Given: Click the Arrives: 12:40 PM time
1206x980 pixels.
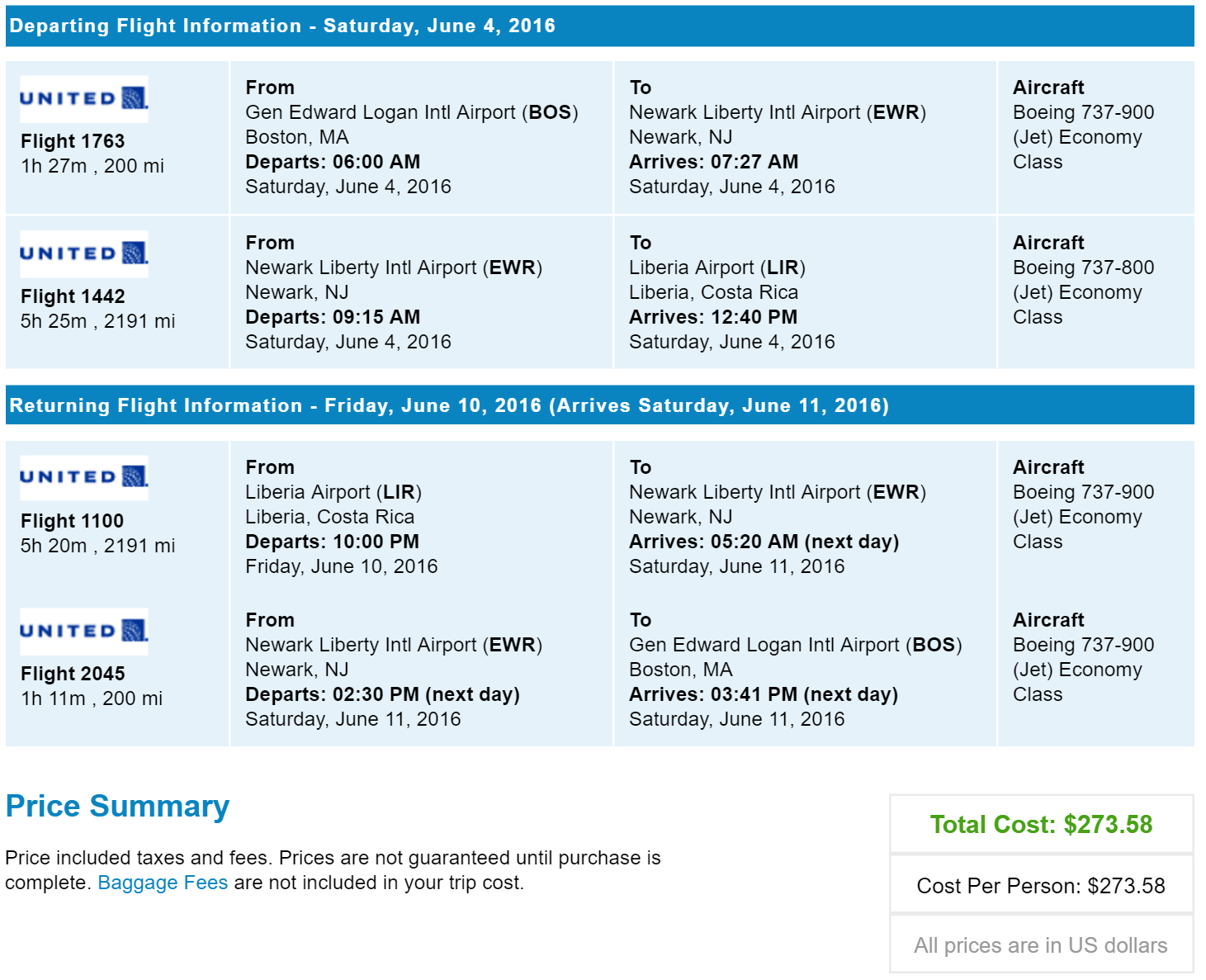Looking at the screenshot, I should coord(713,317).
